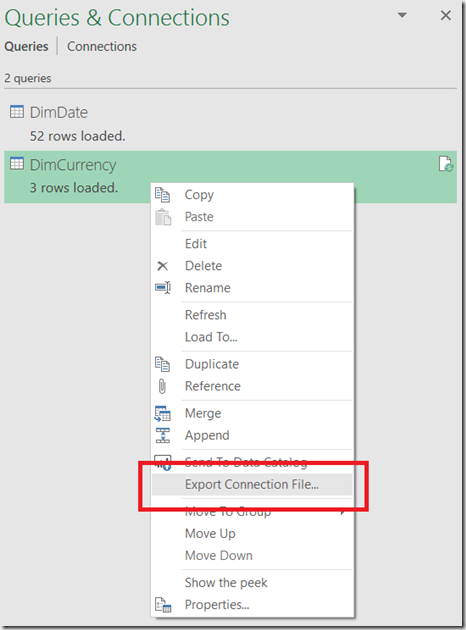Image resolution: width=466 pixels, height=630 pixels.
Task: Click the Append icon
Action: 162,436
